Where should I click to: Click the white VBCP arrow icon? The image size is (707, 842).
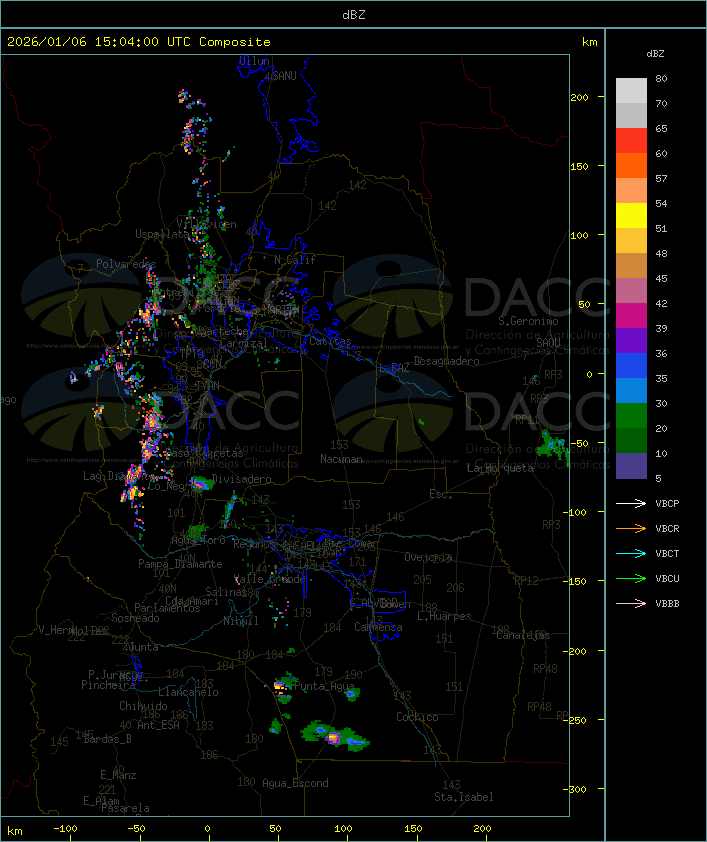631,503
